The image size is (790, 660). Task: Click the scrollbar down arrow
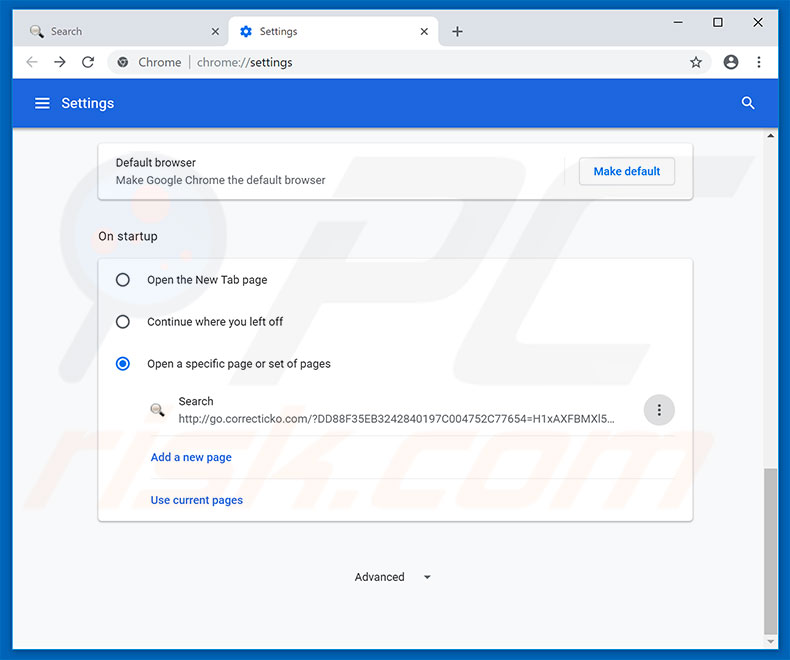pos(770,641)
